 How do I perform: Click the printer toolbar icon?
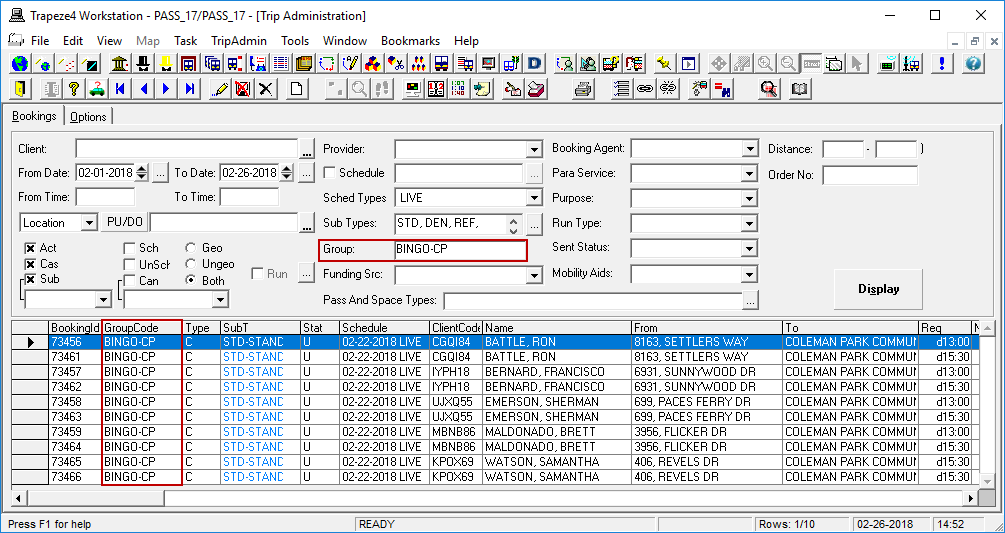click(582, 89)
